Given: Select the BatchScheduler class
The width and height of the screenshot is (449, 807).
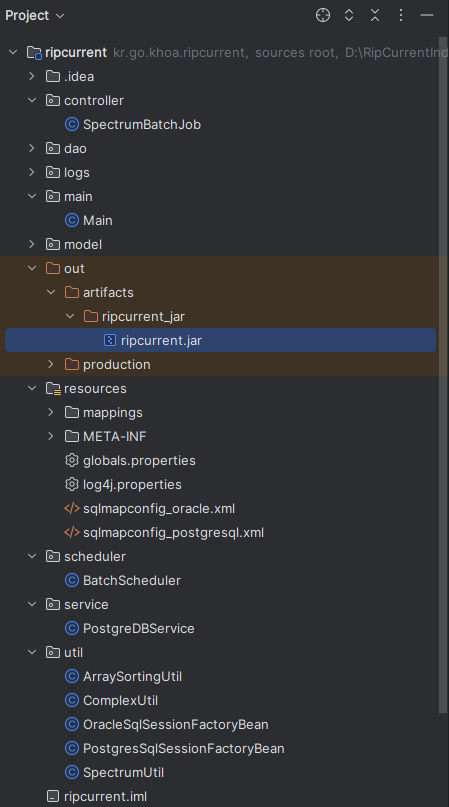Looking at the screenshot, I should [x=132, y=581].
